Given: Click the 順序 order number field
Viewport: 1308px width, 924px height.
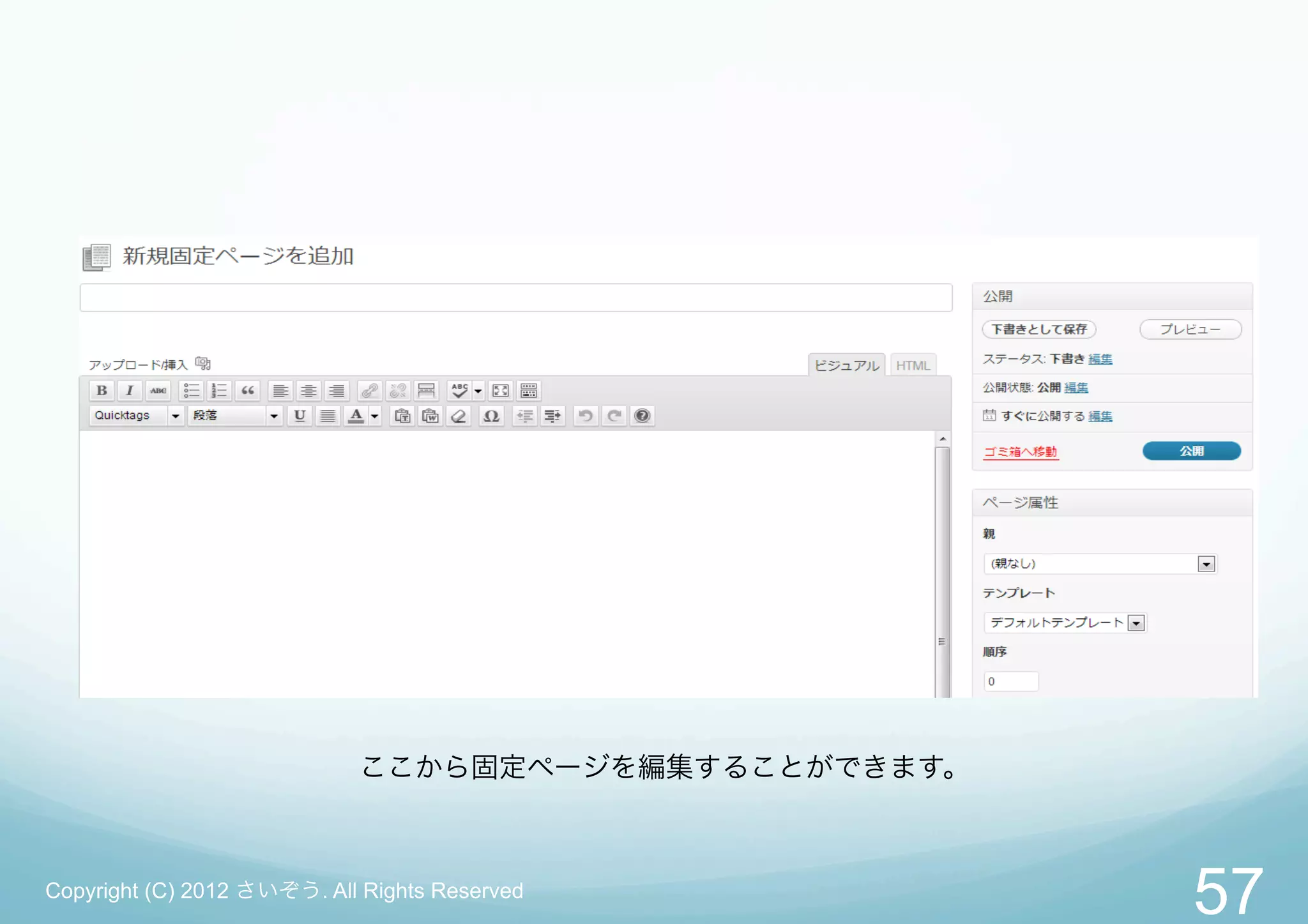Looking at the screenshot, I should 1011,681.
